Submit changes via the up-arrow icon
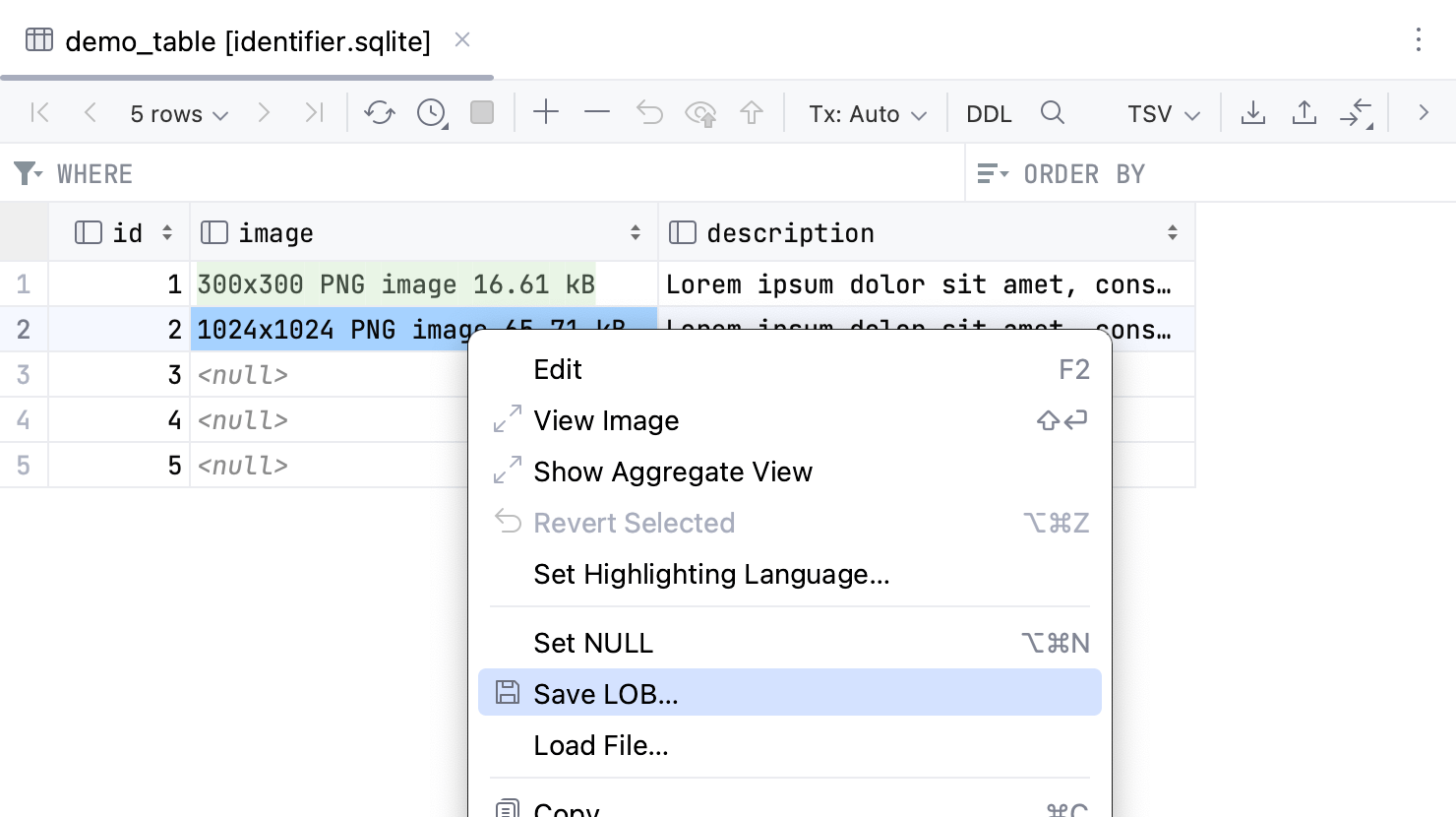Screen dimensions: 1456x817 point(752,112)
